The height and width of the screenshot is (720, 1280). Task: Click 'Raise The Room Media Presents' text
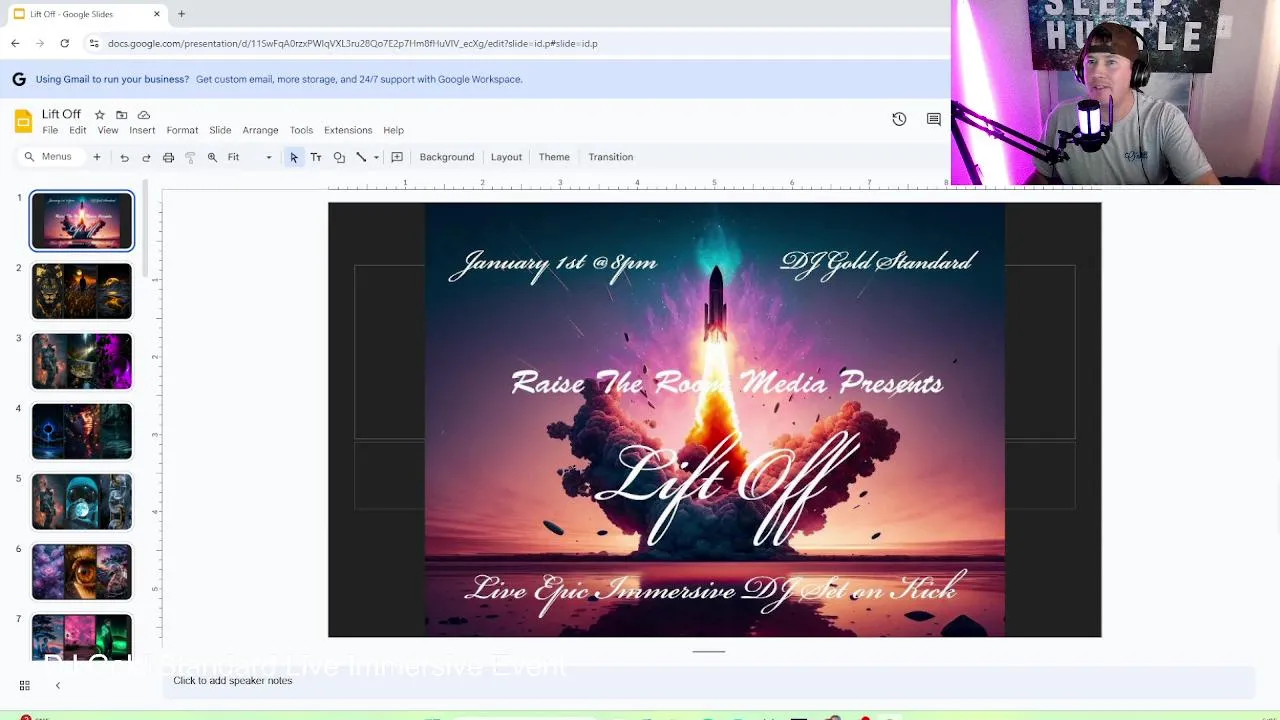click(727, 383)
